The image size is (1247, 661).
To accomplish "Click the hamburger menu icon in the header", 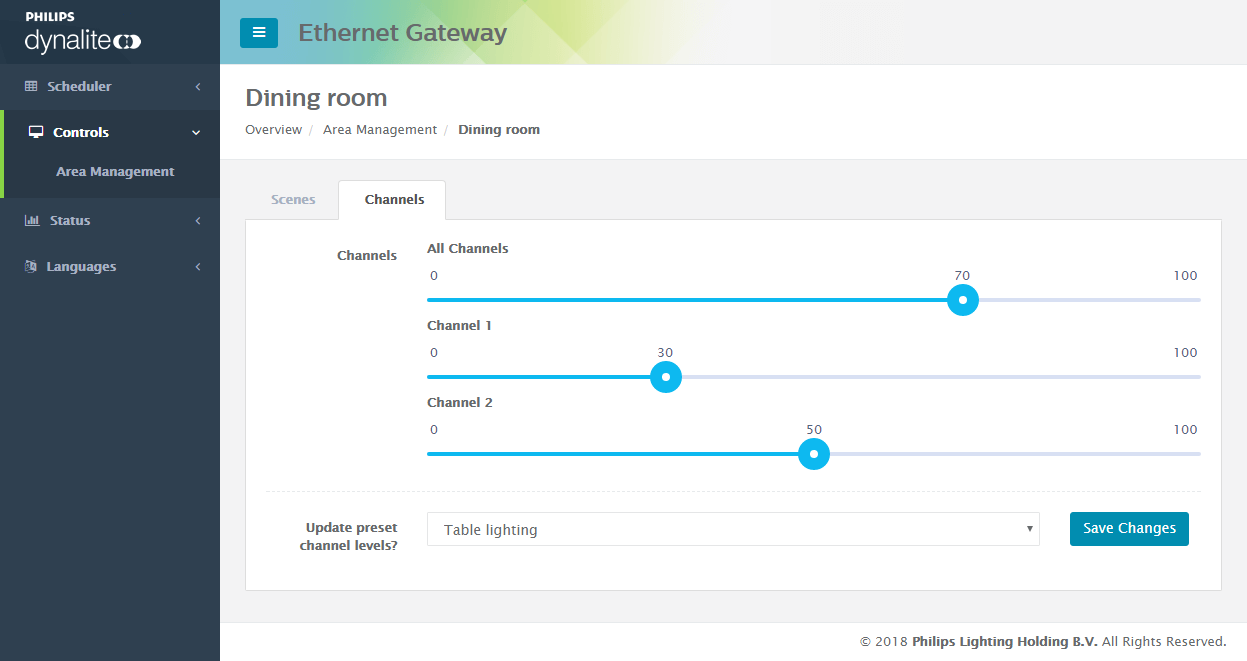I will (x=259, y=32).
